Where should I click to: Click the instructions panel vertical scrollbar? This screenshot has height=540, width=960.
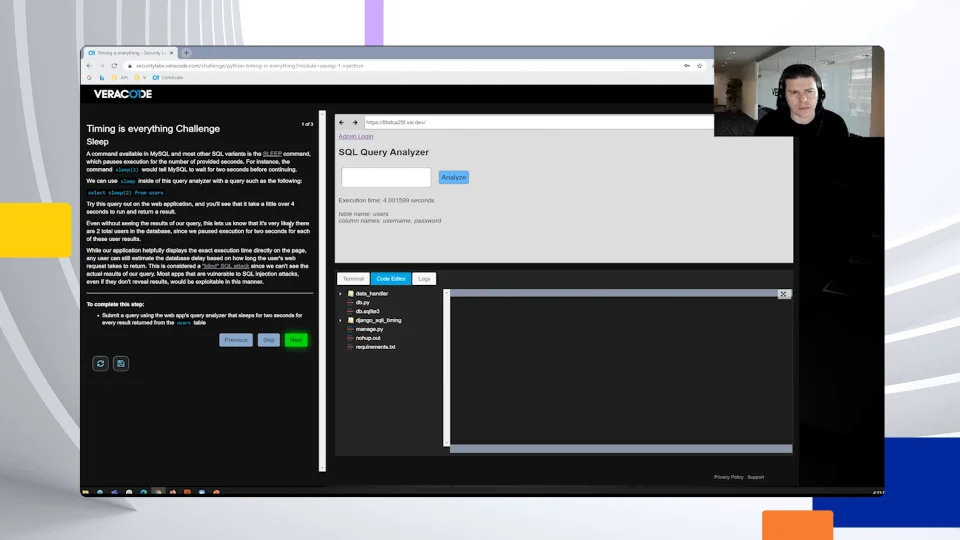322,291
